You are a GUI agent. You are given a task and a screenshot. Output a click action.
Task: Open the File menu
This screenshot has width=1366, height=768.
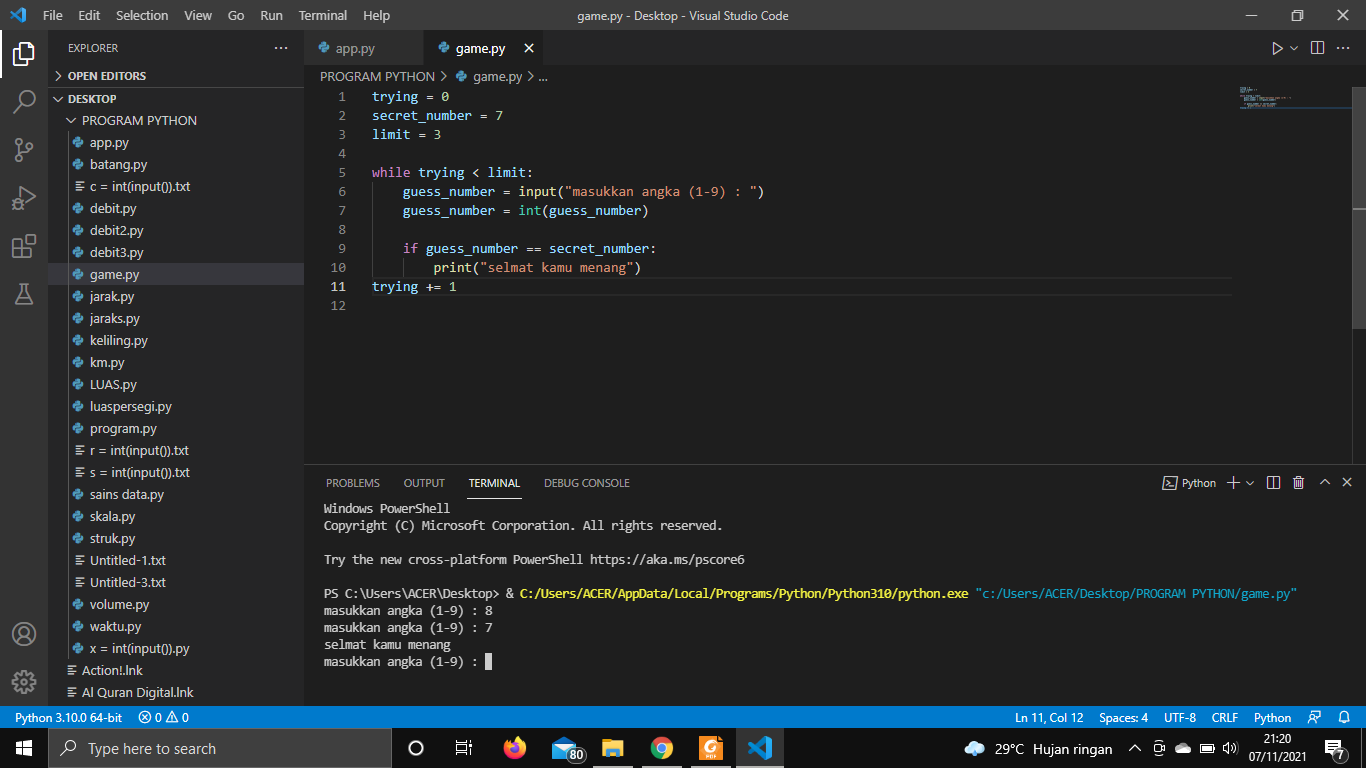click(53, 16)
